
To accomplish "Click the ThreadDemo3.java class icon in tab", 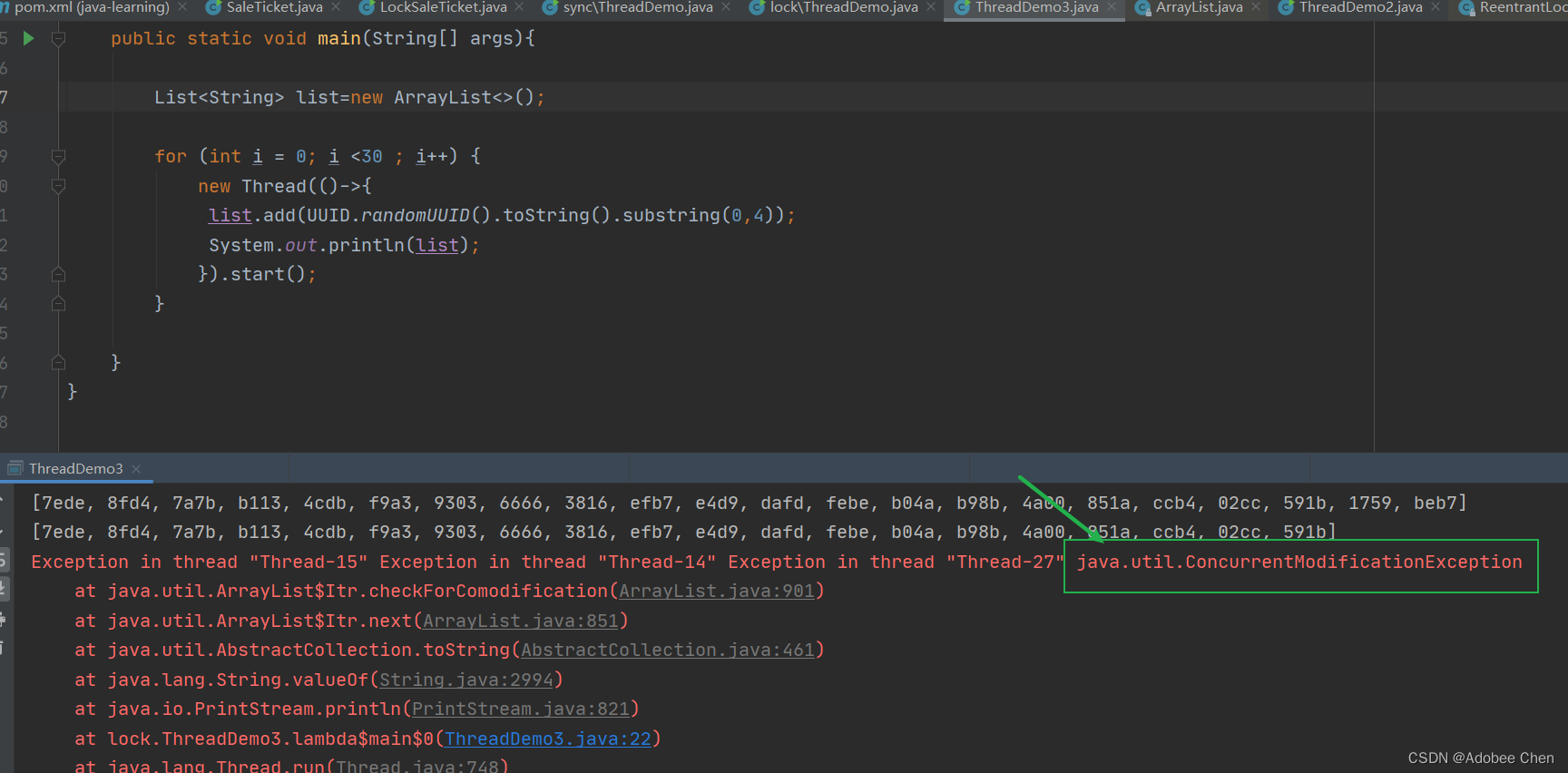I will pos(962,8).
